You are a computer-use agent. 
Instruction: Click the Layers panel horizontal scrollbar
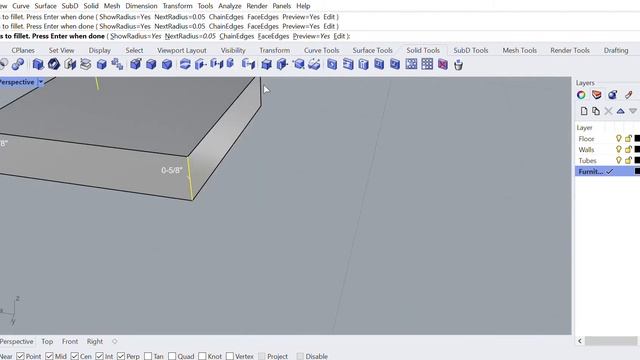tap(611, 340)
